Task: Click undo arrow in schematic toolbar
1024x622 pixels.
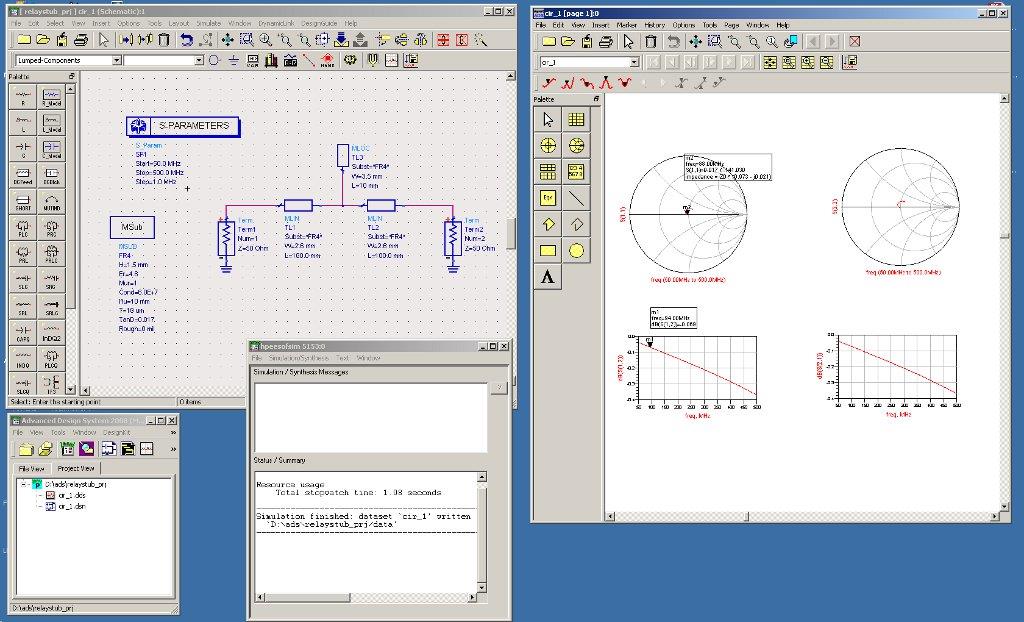Action: click(187, 40)
